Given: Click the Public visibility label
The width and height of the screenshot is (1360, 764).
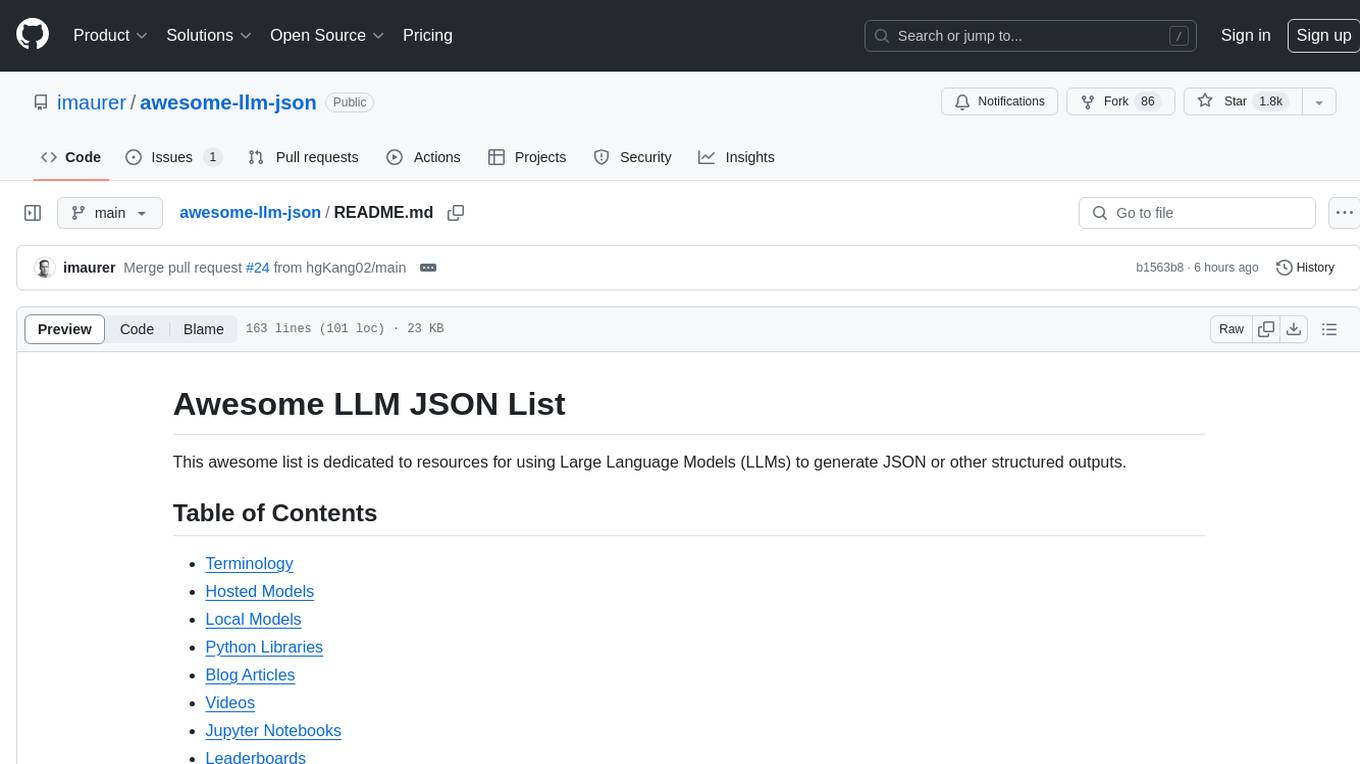Looking at the screenshot, I should pyautogui.click(x=349, y=102).
